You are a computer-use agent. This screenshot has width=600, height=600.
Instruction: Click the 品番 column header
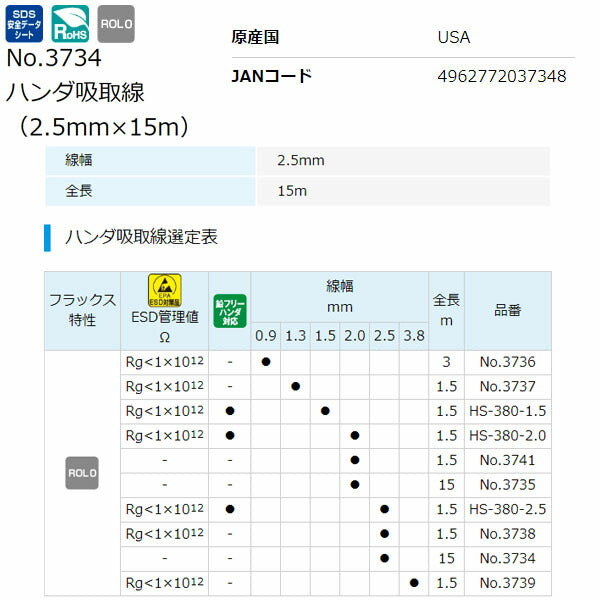click(507, 310)
